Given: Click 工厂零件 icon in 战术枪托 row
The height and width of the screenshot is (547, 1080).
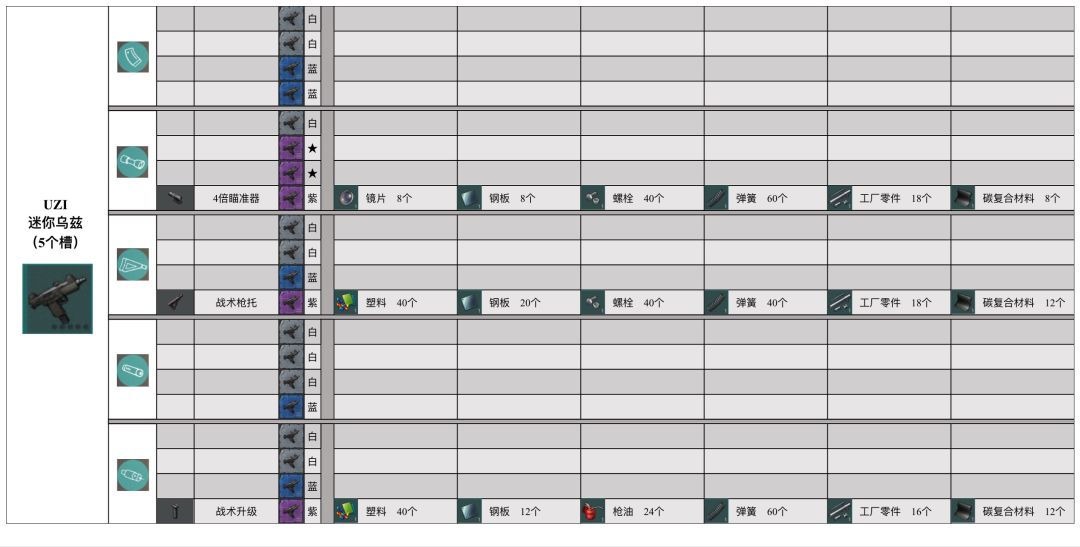Looking at the screenshot, I should coord(839,302).
